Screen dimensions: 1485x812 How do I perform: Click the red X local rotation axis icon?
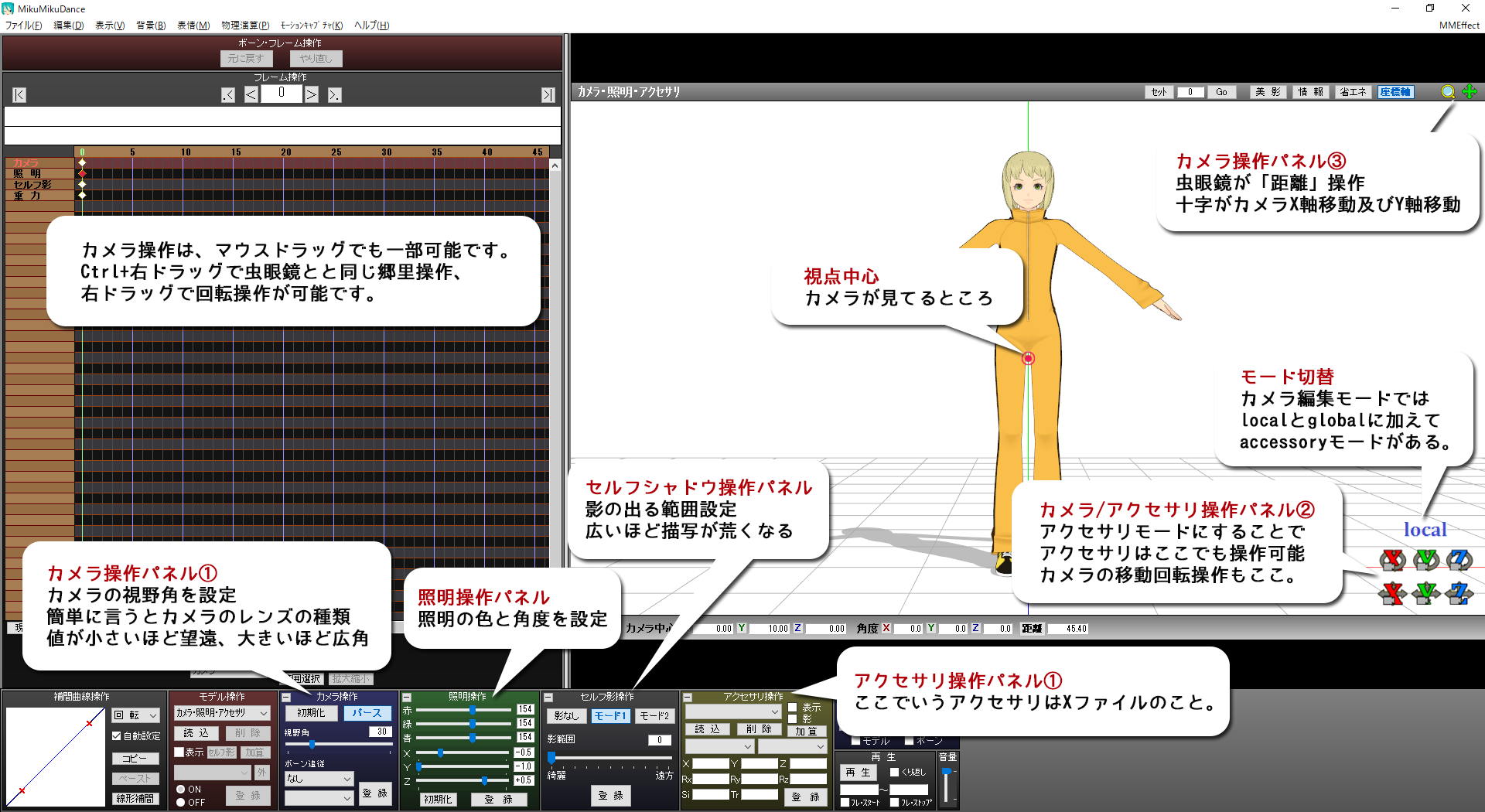(1392, 561)
